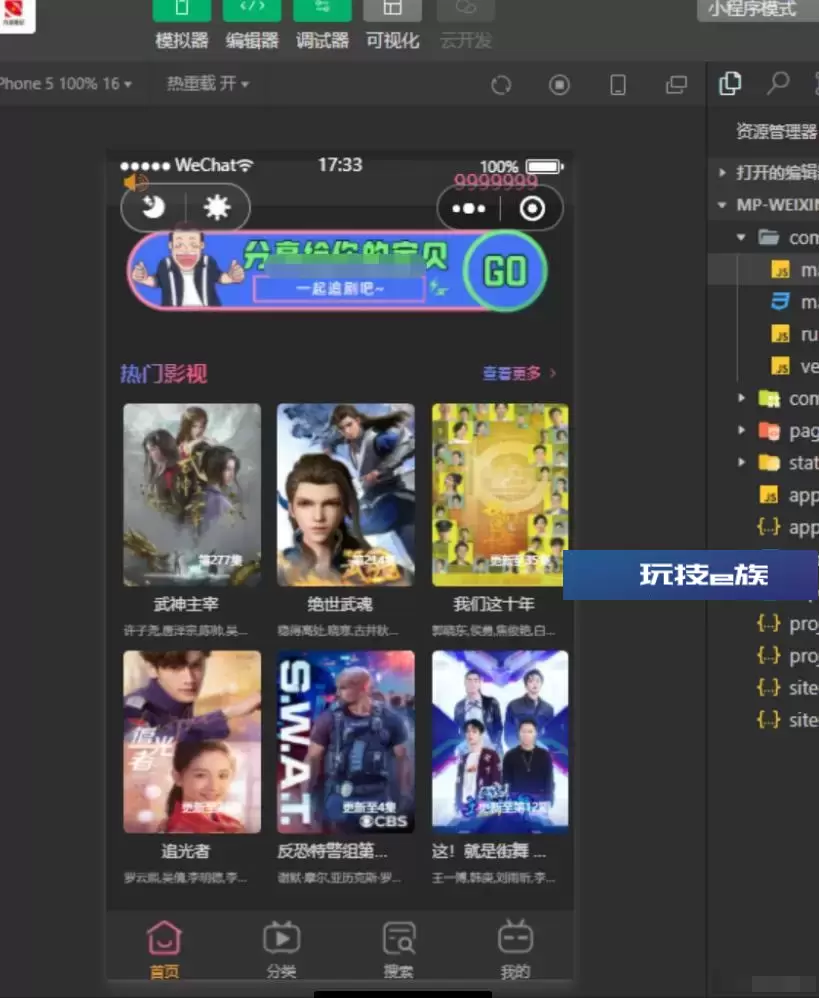
Task: Click the 反恐特警组第... title text
Action: click(332, 851)
